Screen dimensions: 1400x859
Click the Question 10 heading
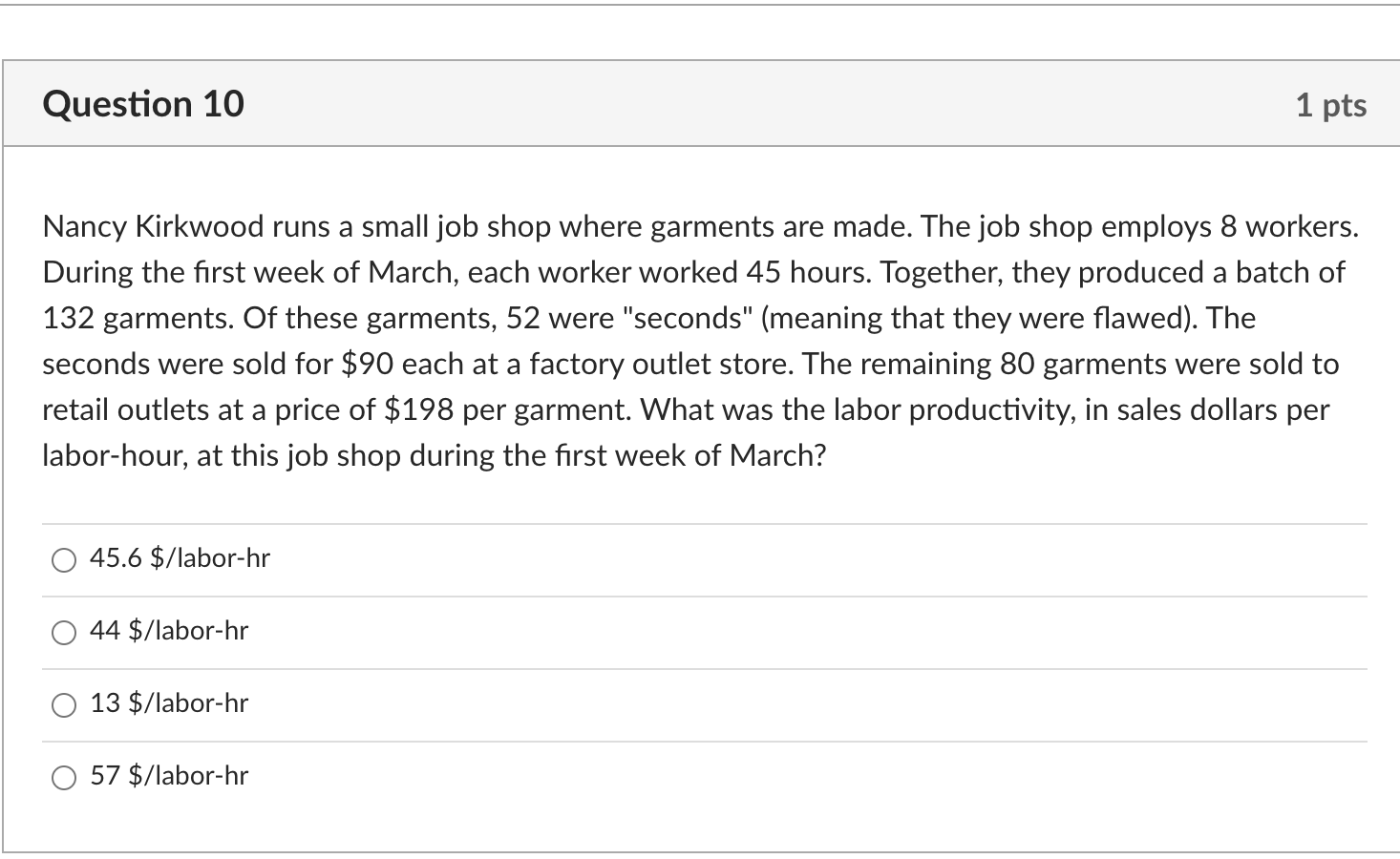[x=143, y=104]
